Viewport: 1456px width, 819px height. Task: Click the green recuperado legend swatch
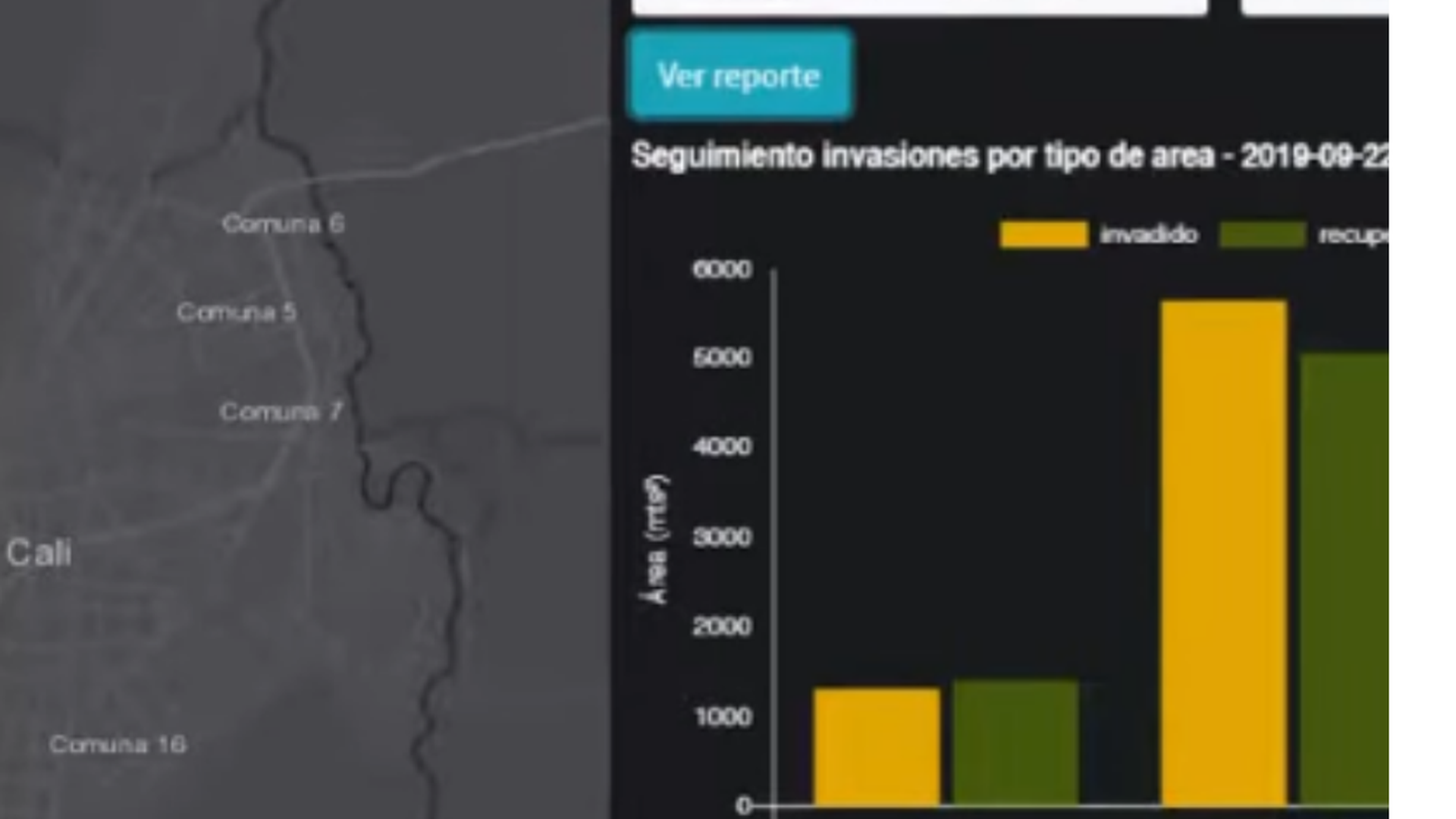pos(1263,234)
